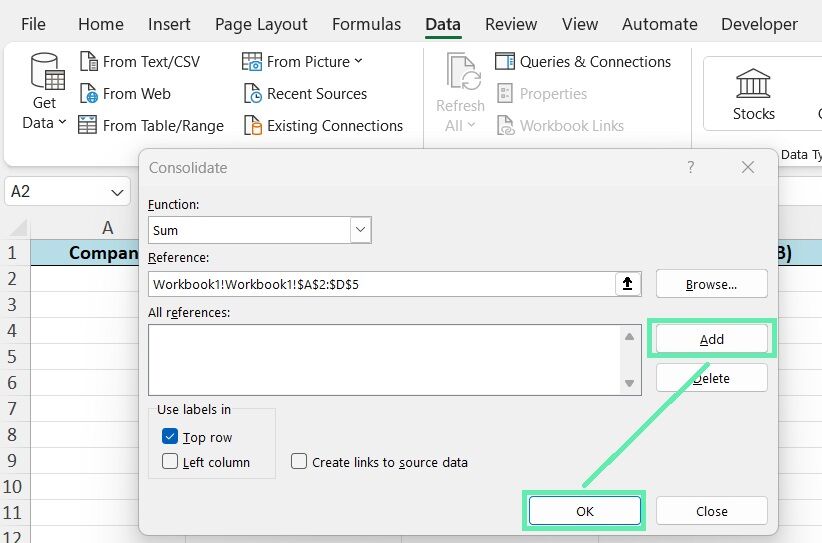Expand the Get Data dropdown arrow
Image resolution: width=822 pixels, height=543 pixels.
click(x=62, y=122)
